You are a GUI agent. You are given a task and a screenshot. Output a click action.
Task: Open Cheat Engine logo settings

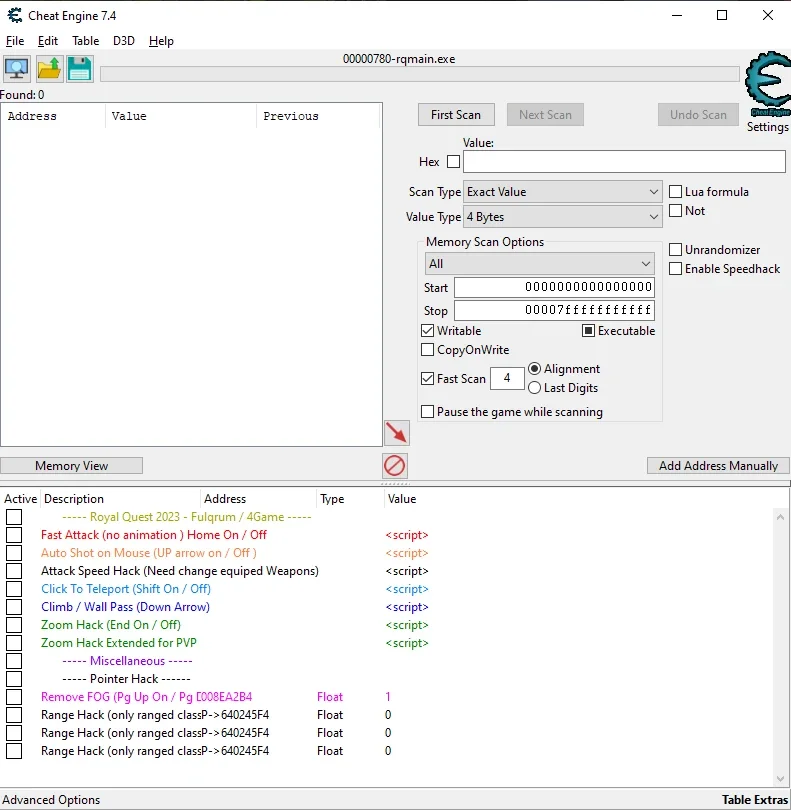coord(768,85)
